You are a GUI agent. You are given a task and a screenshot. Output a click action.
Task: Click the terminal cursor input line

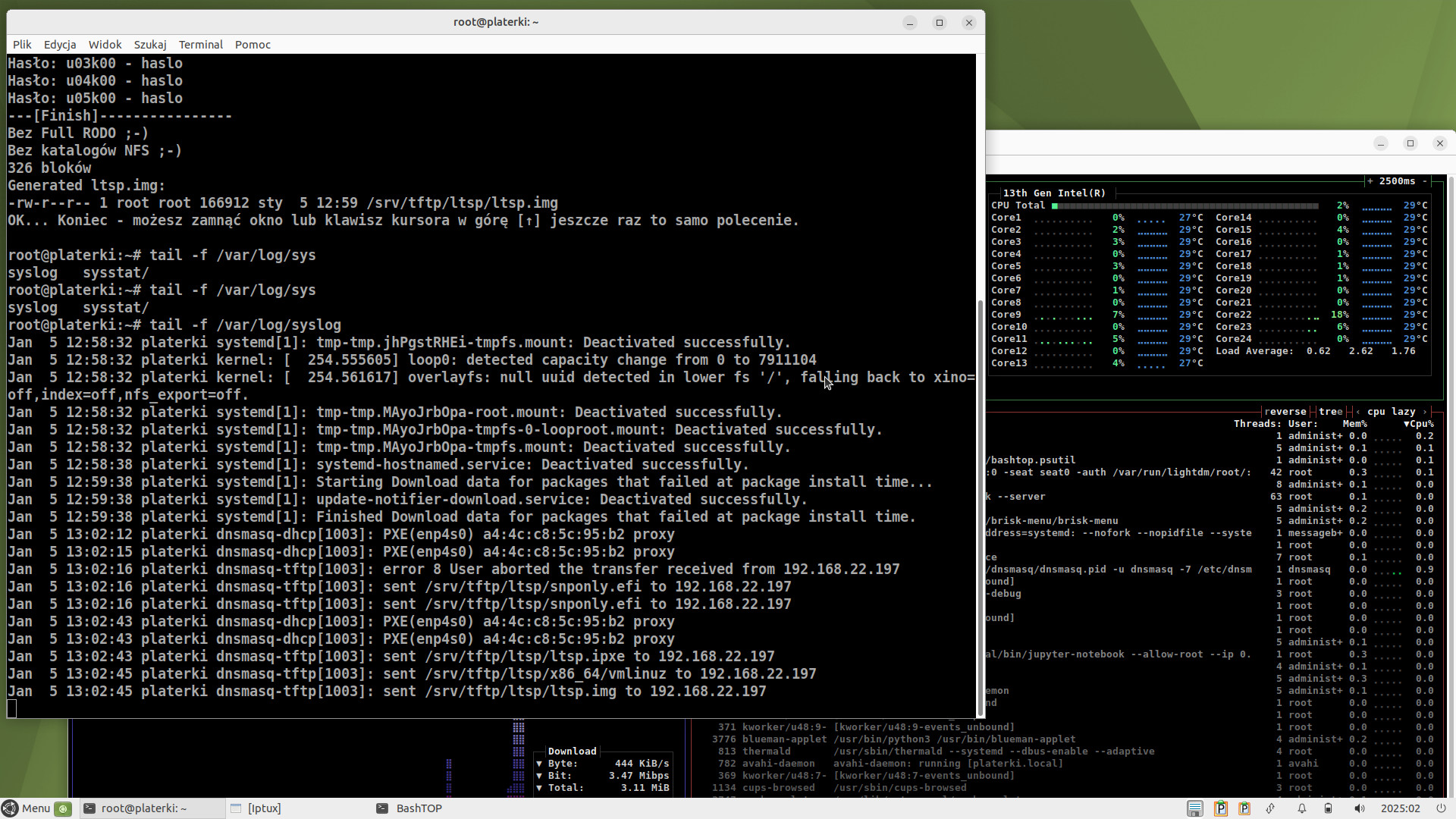pyautogui.click(x=491, y=709)
